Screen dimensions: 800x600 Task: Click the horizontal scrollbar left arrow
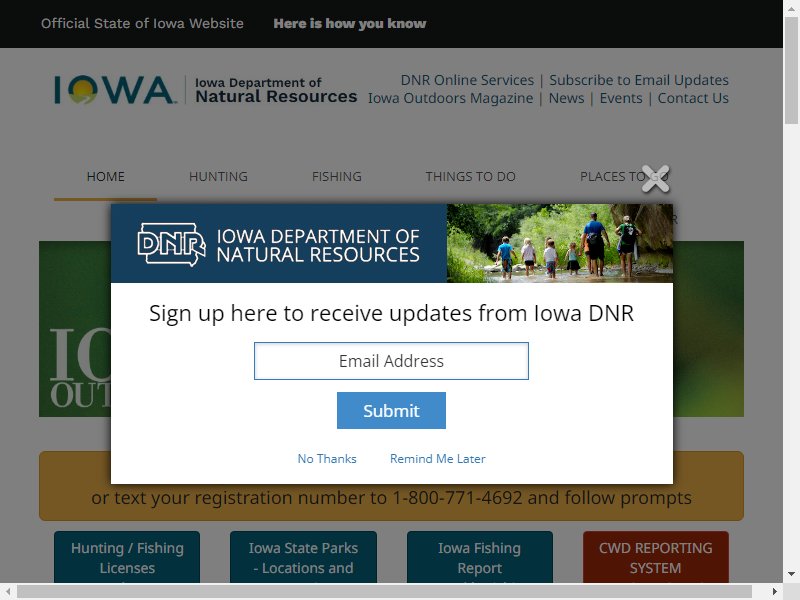(x=8, y=591)
